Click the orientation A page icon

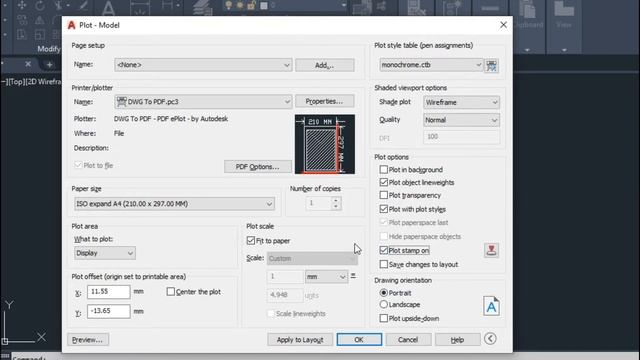tap(491, 306)
